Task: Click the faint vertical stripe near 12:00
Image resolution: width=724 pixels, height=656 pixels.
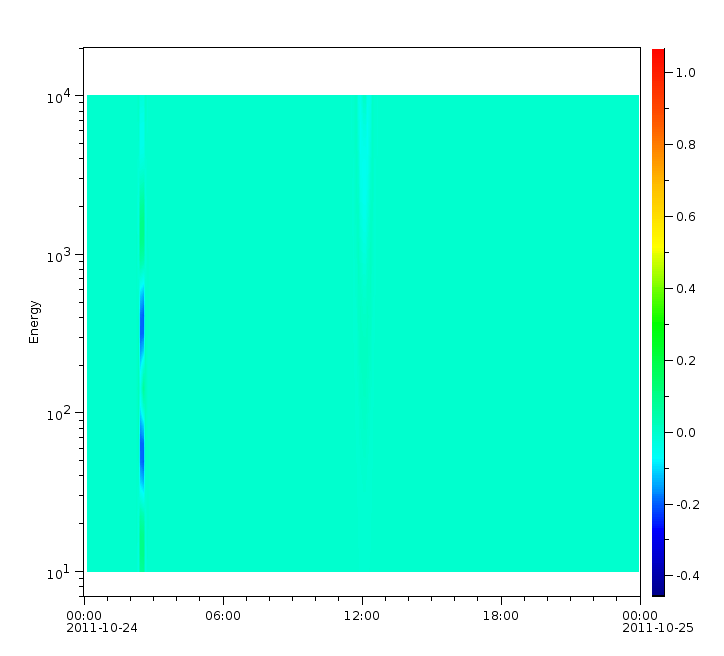Action: pyautogui.click(x=364, y=300)
